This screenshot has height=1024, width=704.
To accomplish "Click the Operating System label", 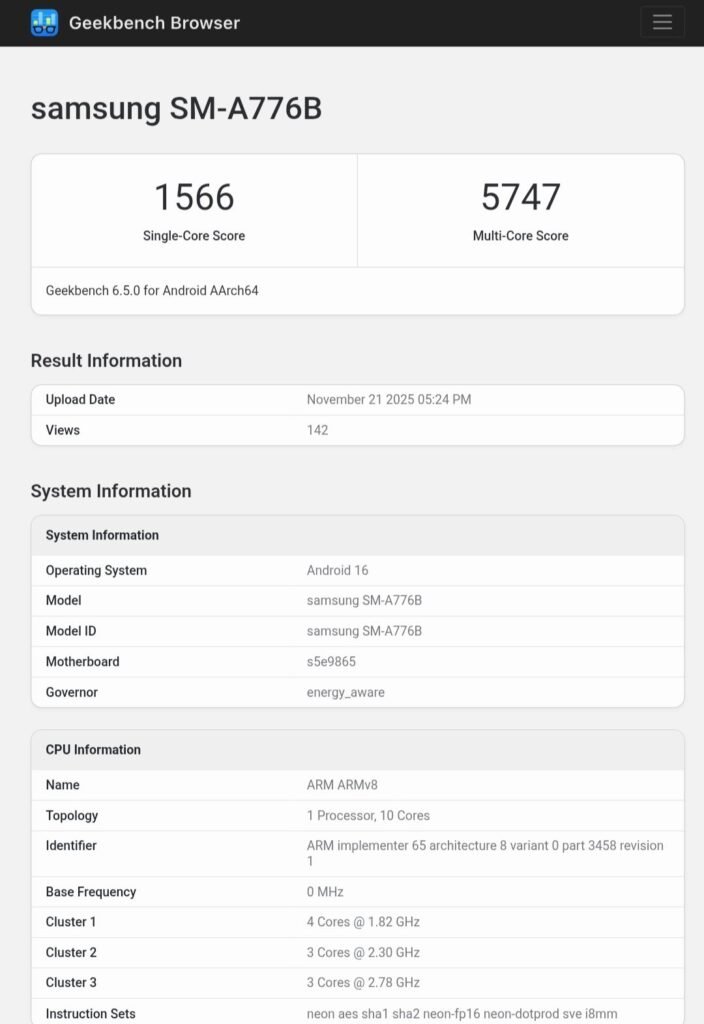I will pos(96,570).
